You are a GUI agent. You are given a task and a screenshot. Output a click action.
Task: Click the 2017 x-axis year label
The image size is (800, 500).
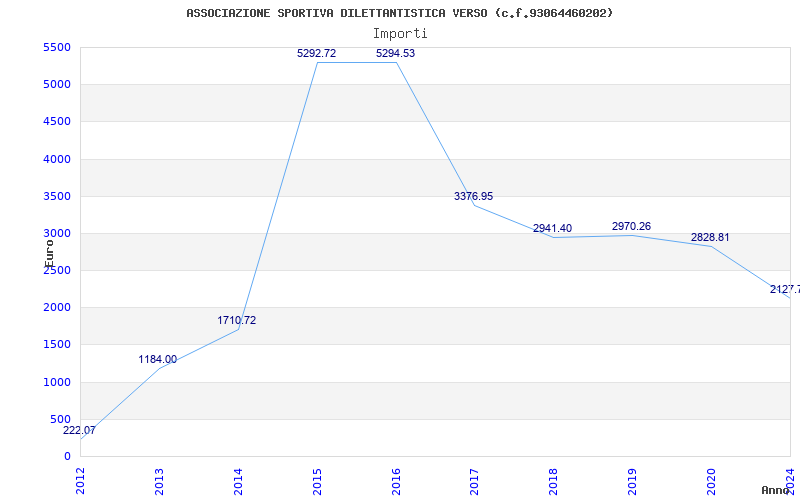coord(474,482)
